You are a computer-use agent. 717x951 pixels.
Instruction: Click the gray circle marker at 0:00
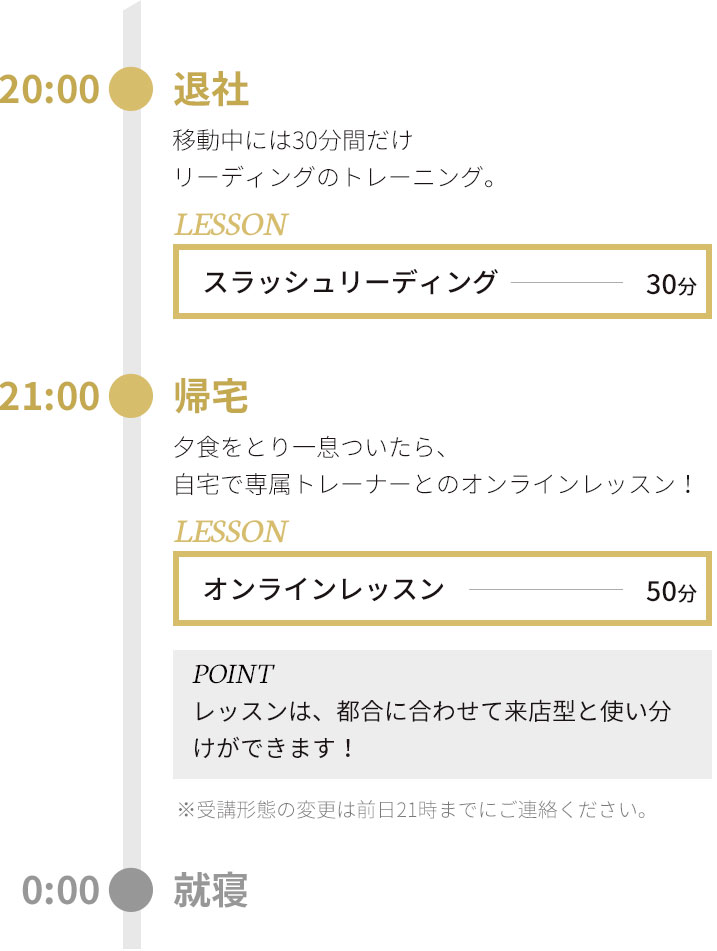click(x=131, y=890)
